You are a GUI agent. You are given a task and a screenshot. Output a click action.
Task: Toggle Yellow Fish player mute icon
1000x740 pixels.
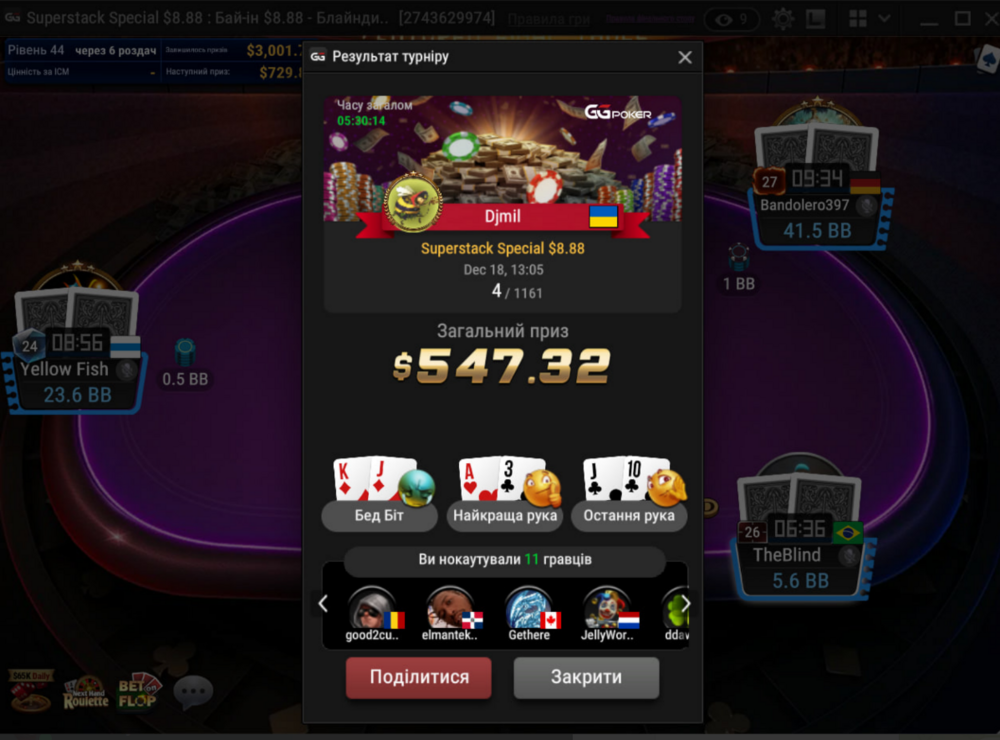tap(128, 369)
